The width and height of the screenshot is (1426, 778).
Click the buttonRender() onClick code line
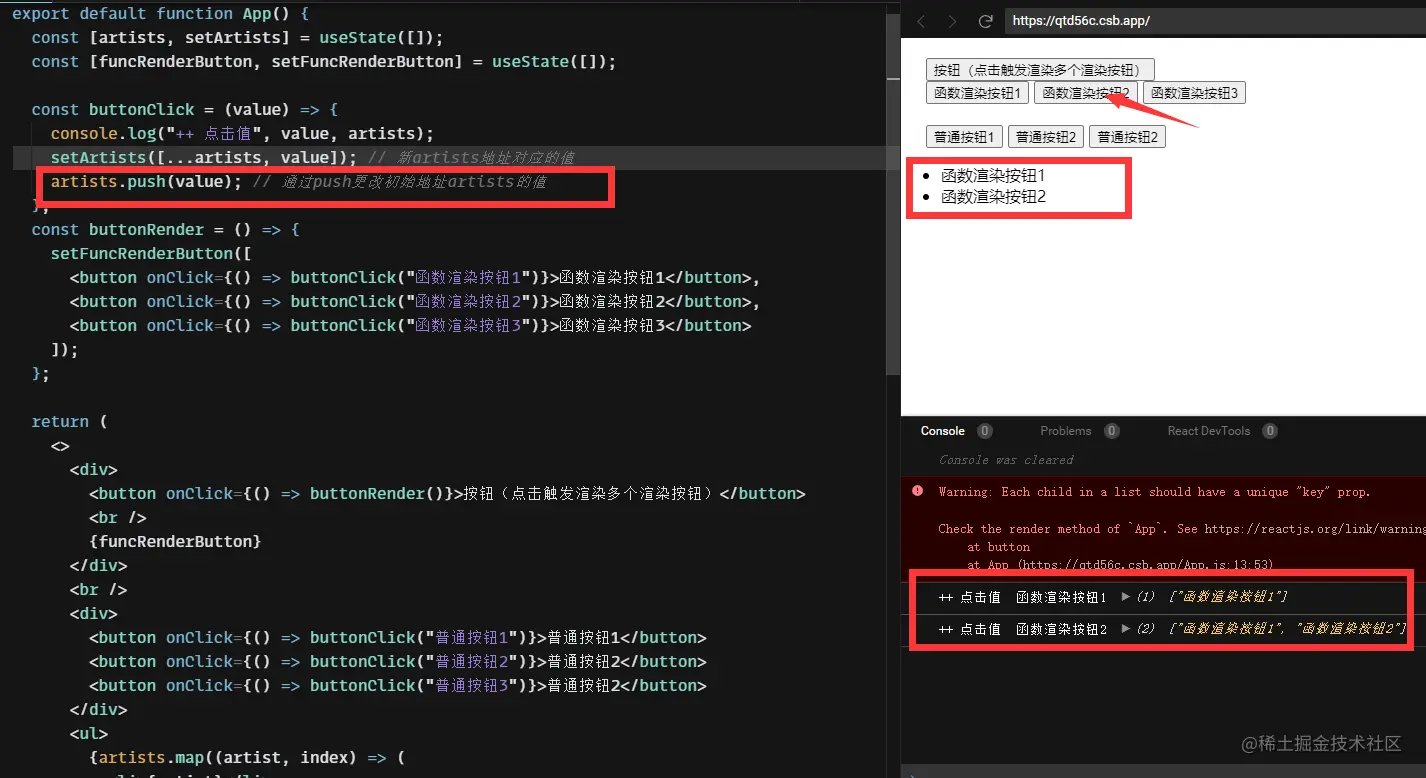tap(447, 493)
